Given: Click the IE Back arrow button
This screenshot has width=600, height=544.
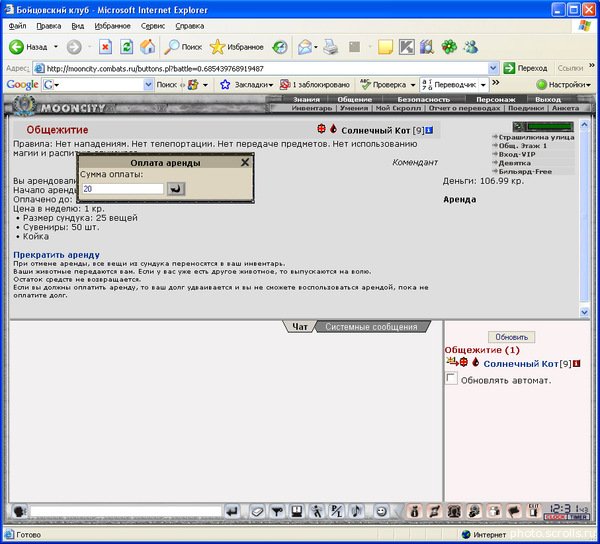Looking at the screenshot, I should click(16, 47).
